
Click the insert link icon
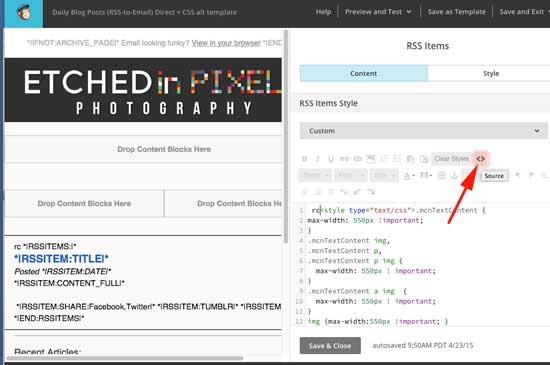pos(344,159)
